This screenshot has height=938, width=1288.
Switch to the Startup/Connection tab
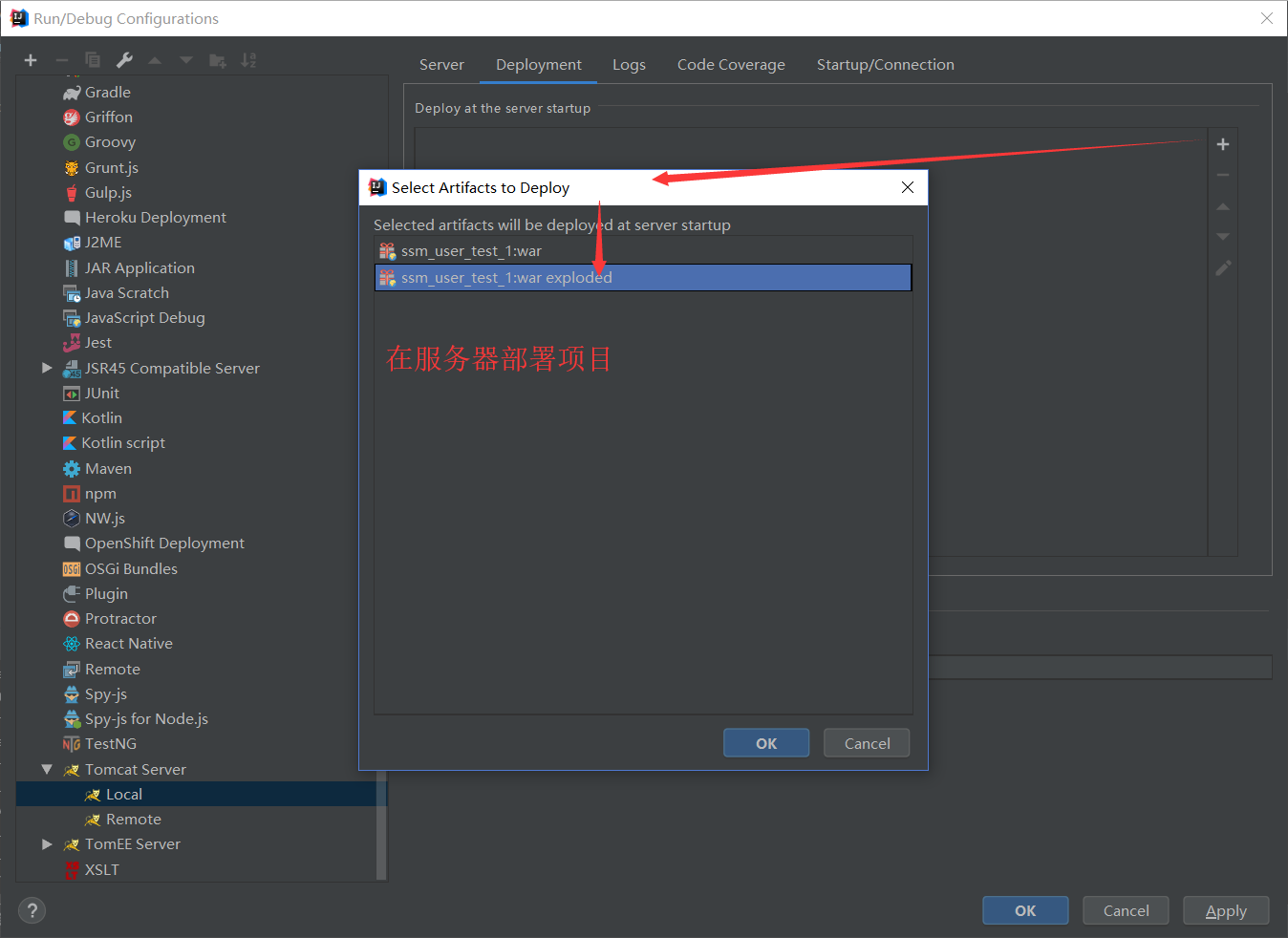click(885, 64)
